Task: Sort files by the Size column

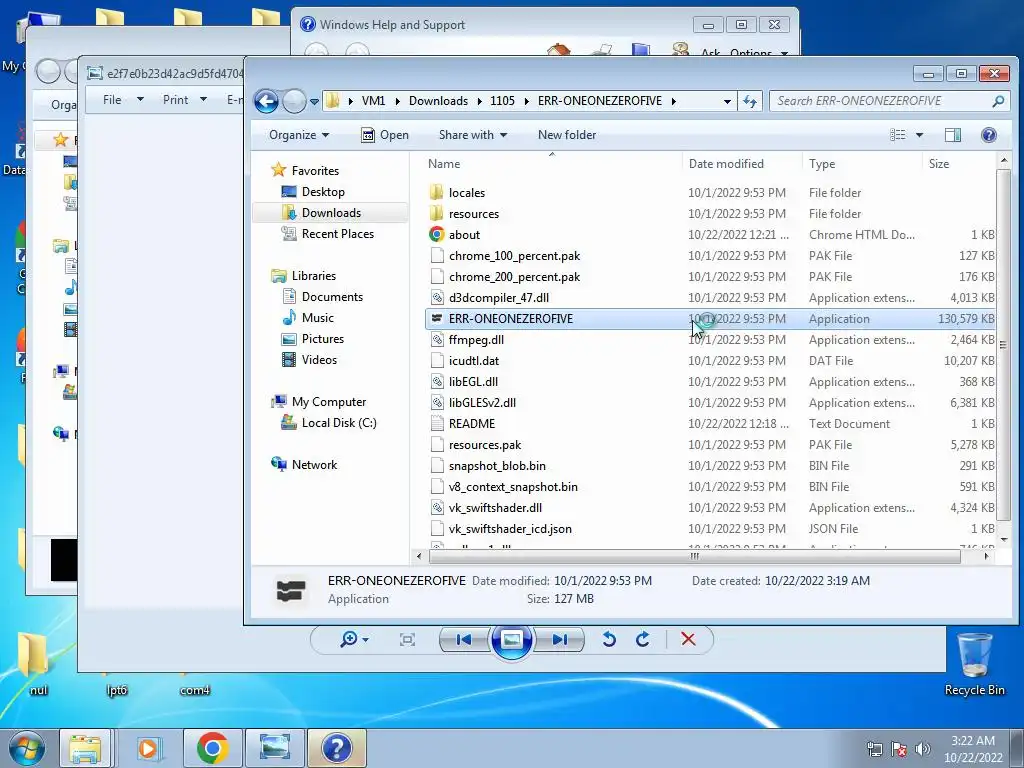Action: click(958, 164)
